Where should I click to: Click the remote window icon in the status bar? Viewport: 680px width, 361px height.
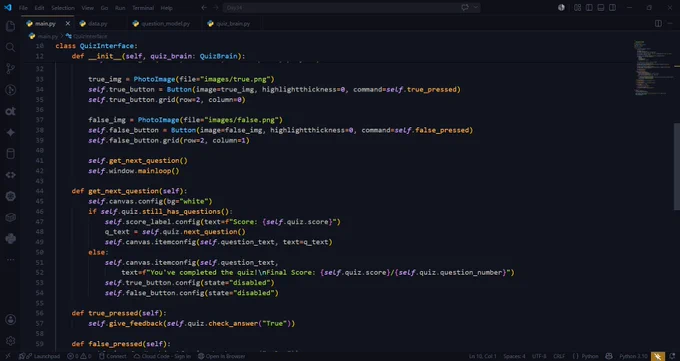[8, 356]
